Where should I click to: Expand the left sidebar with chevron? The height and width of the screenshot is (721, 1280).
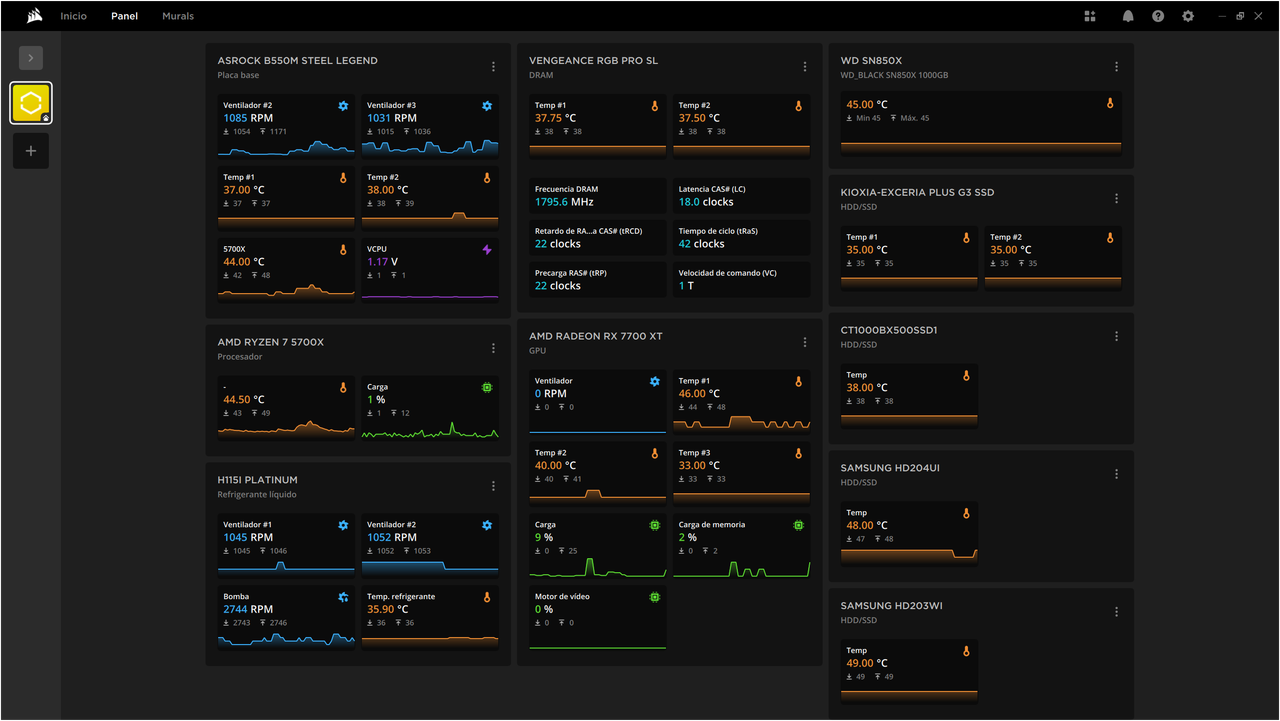pyautogui.click(x=31, y=58)
